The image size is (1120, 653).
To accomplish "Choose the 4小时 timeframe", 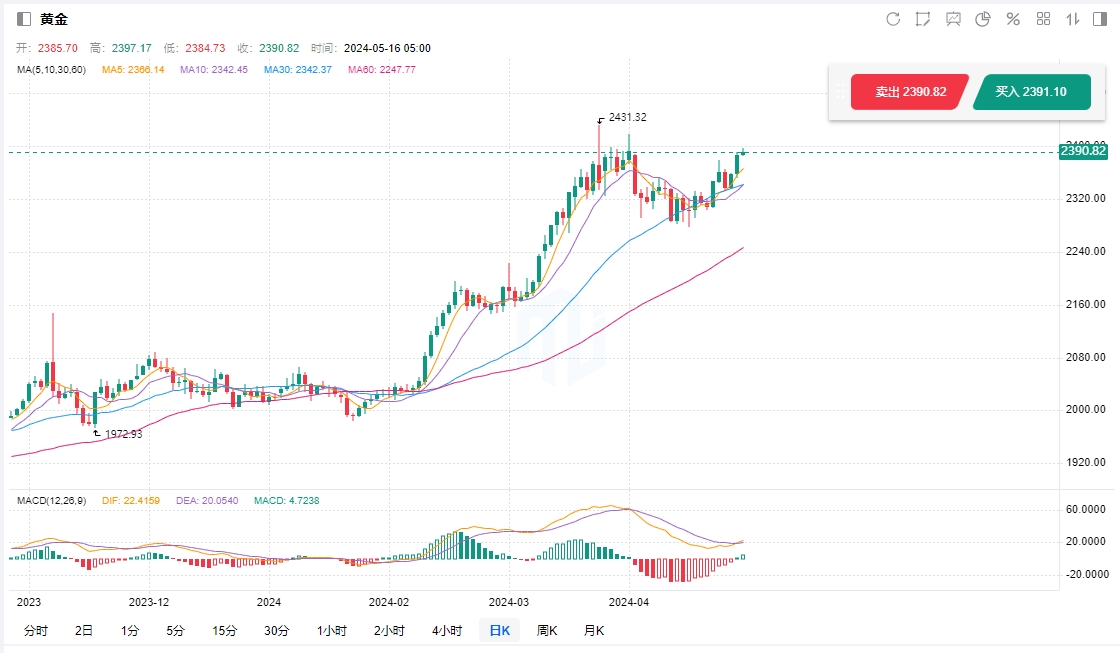I will click(x=447, y=631).
